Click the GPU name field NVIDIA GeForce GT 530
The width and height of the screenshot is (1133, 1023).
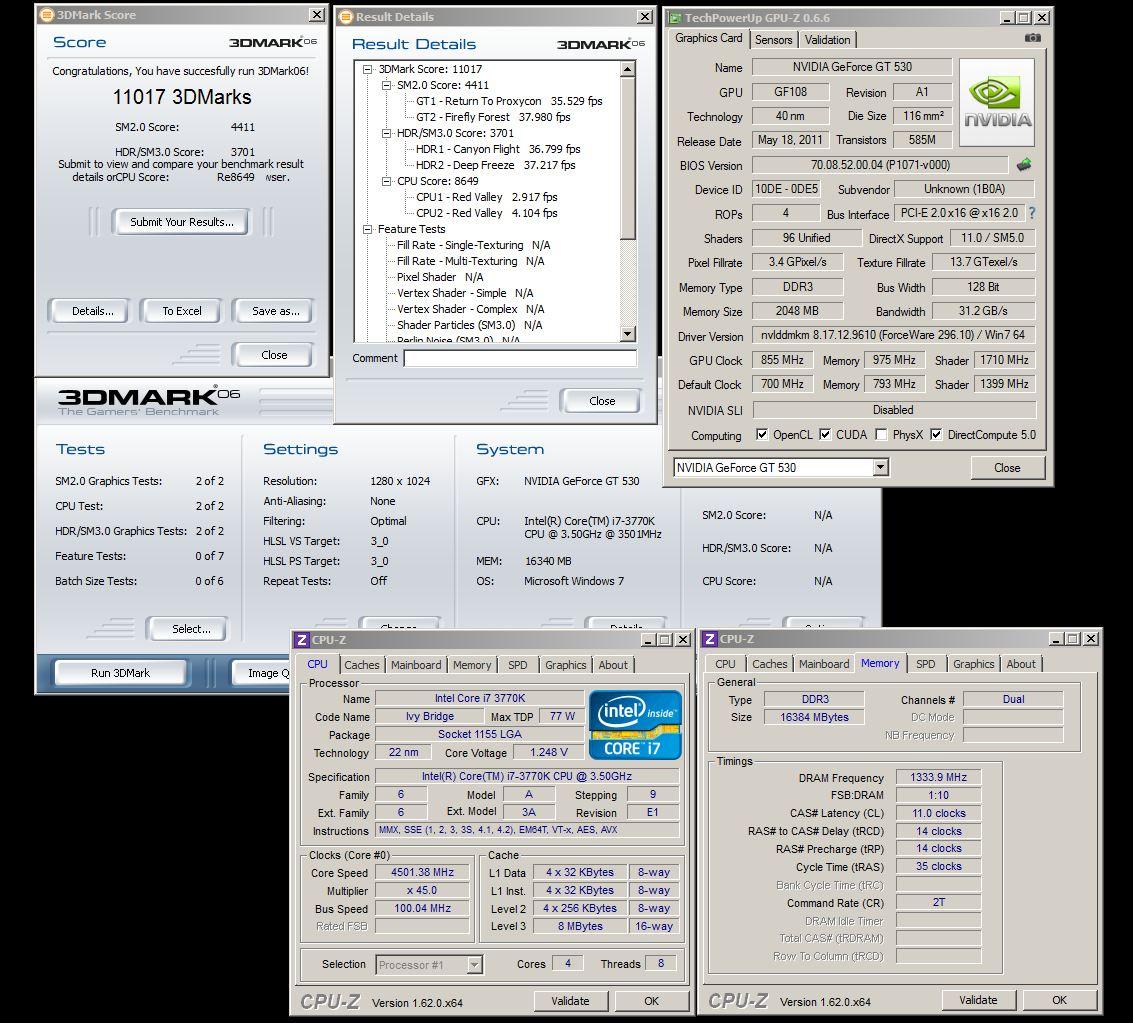pyautogui.click(x=852, y=66)
